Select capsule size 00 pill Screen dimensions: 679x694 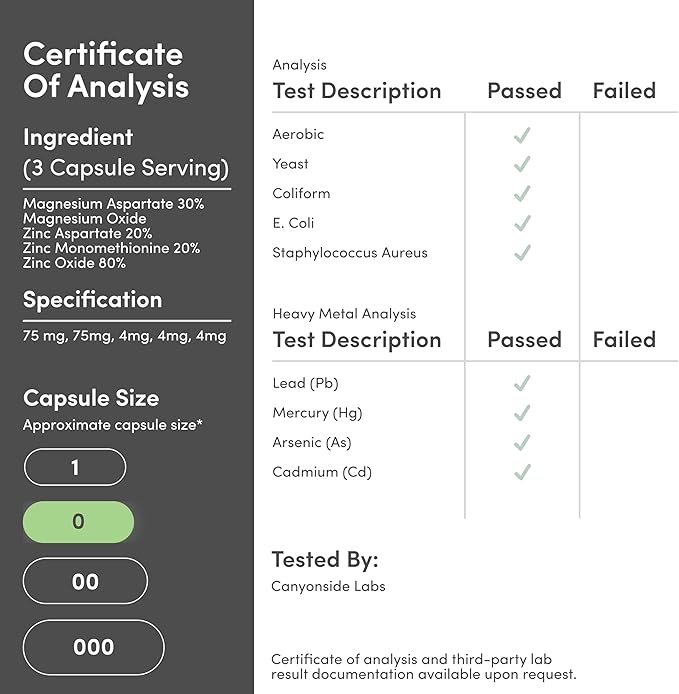coord(85,581)
